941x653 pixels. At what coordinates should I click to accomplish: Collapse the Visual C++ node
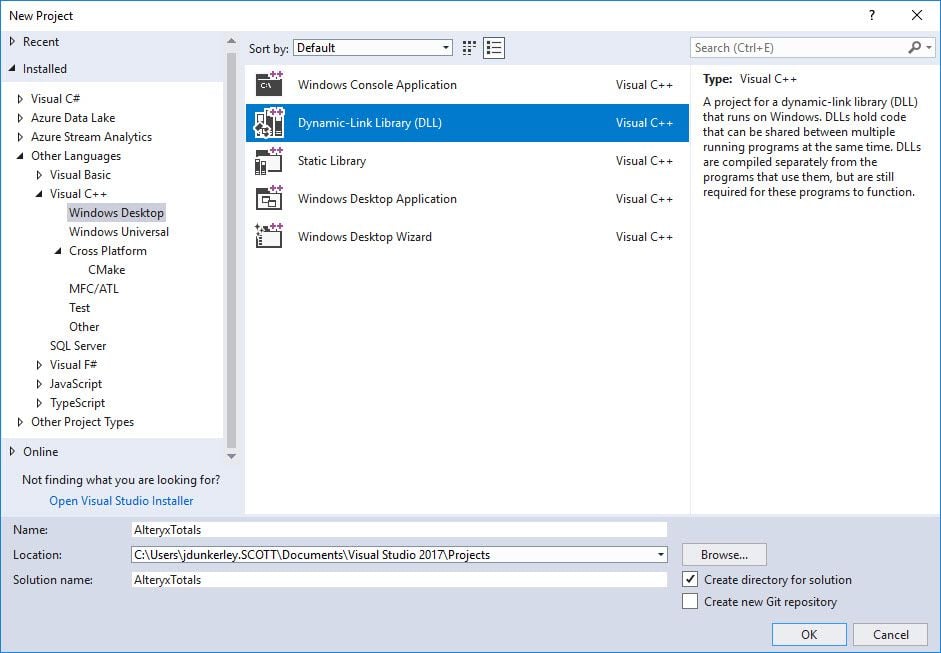39,194
